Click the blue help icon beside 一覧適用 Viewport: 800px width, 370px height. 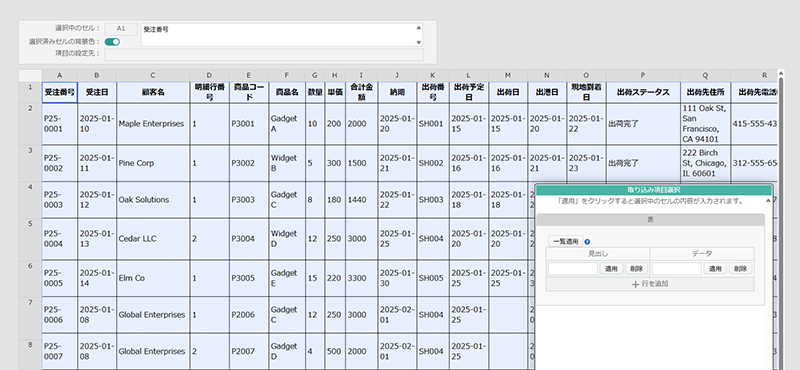click(587, 242)
